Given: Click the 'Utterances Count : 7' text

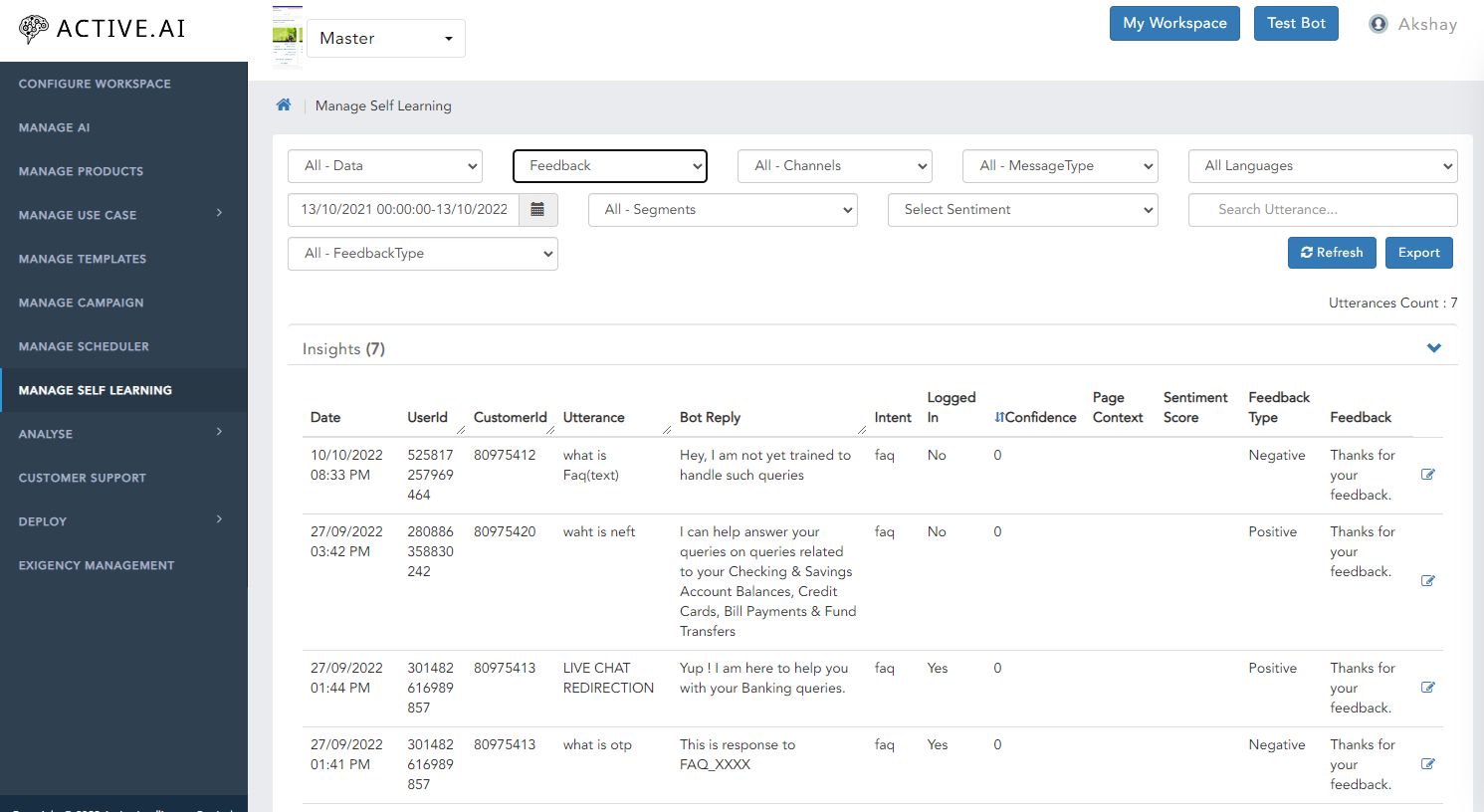Looking at the screenshot, I should tap(1392, 303).
